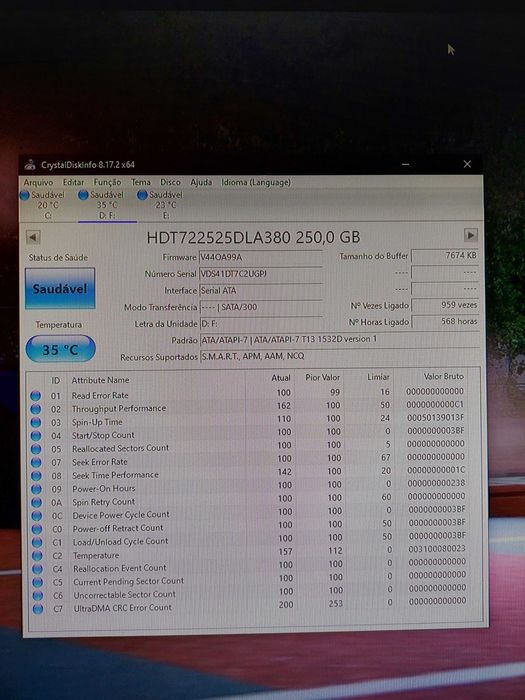Select the Power-On Hours attribute name

tap(104, 488)
